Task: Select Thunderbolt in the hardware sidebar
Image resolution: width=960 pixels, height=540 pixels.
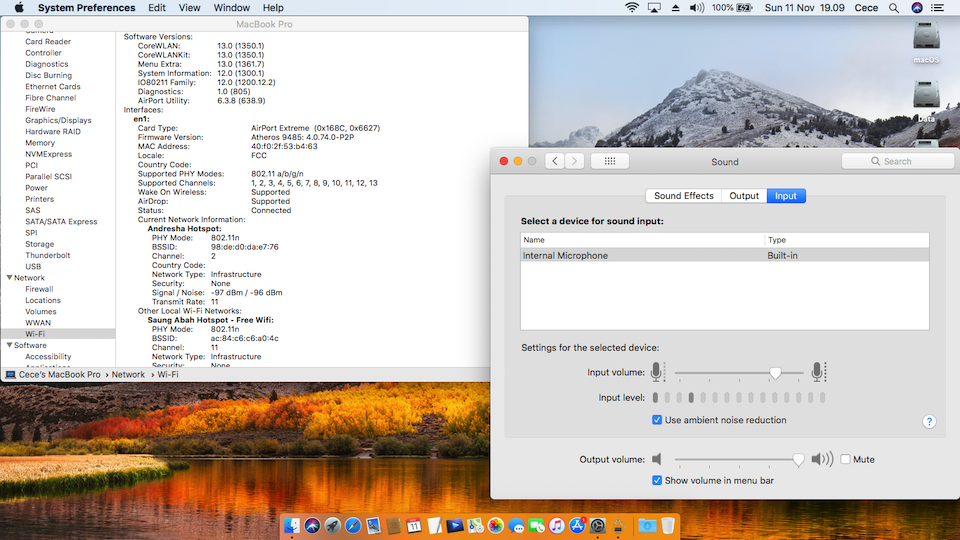Action: (x=48, y=255)
